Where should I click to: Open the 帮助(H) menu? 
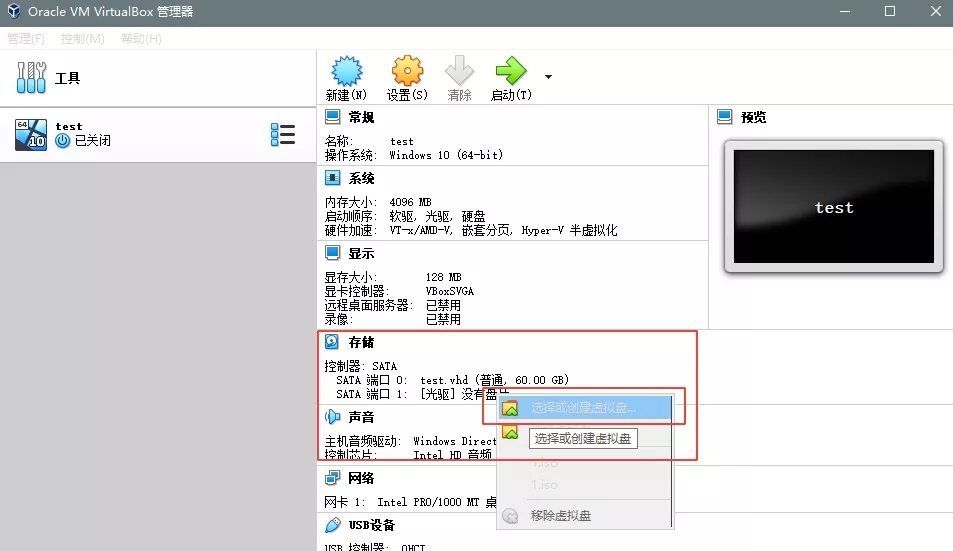coord(141,39)
